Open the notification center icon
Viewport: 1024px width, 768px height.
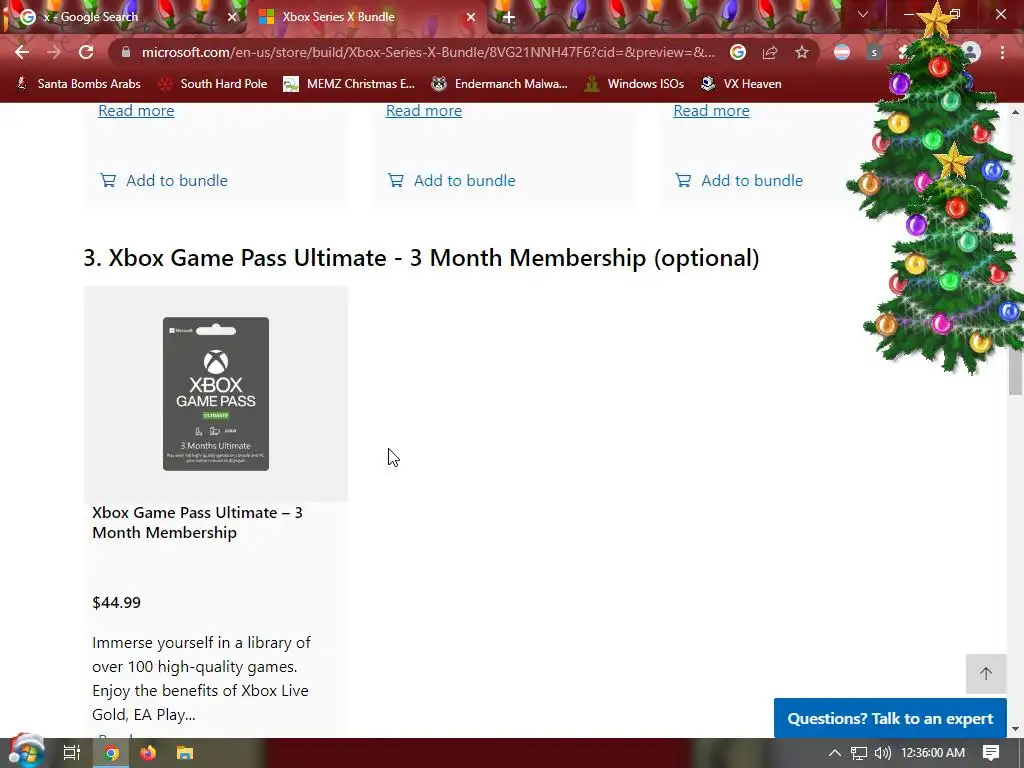pyautogui.click(x=991, y=753)
